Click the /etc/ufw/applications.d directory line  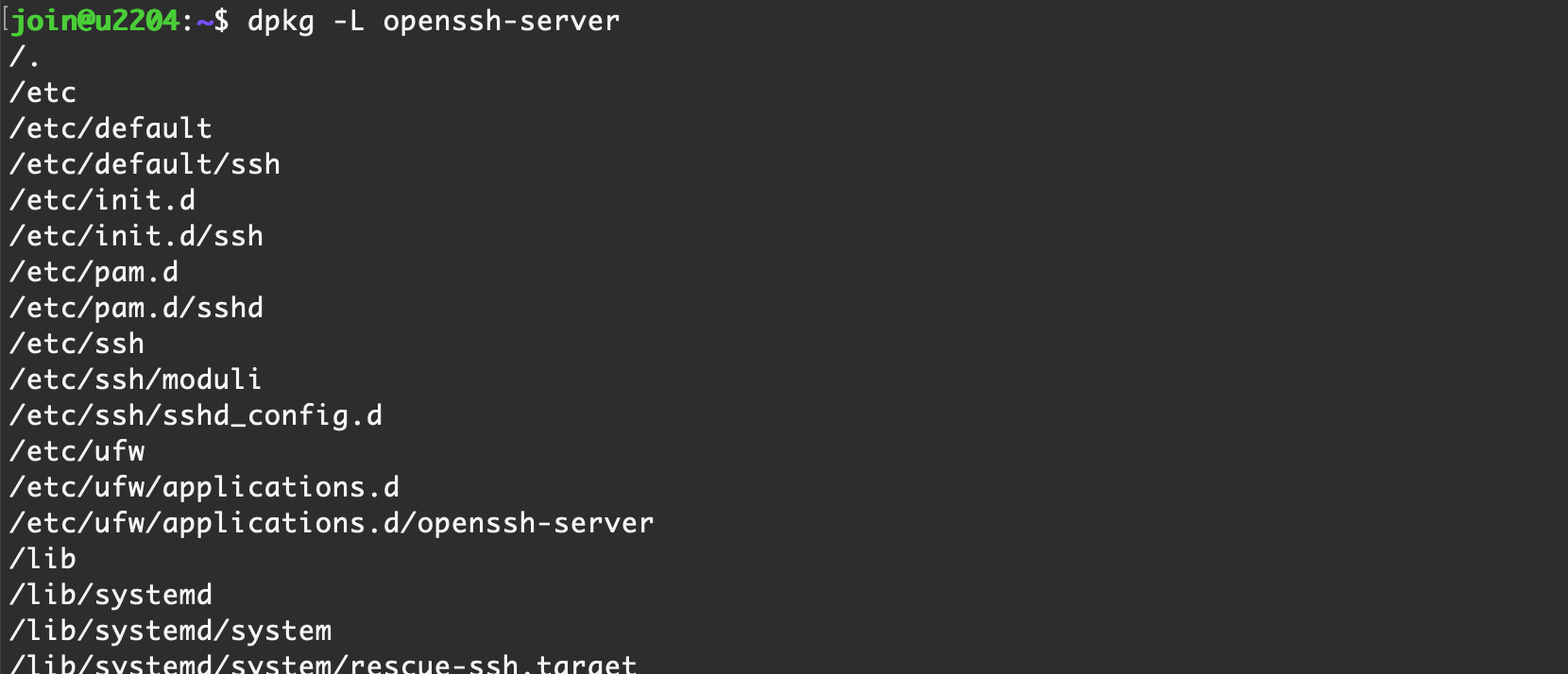tap(204, 487)
